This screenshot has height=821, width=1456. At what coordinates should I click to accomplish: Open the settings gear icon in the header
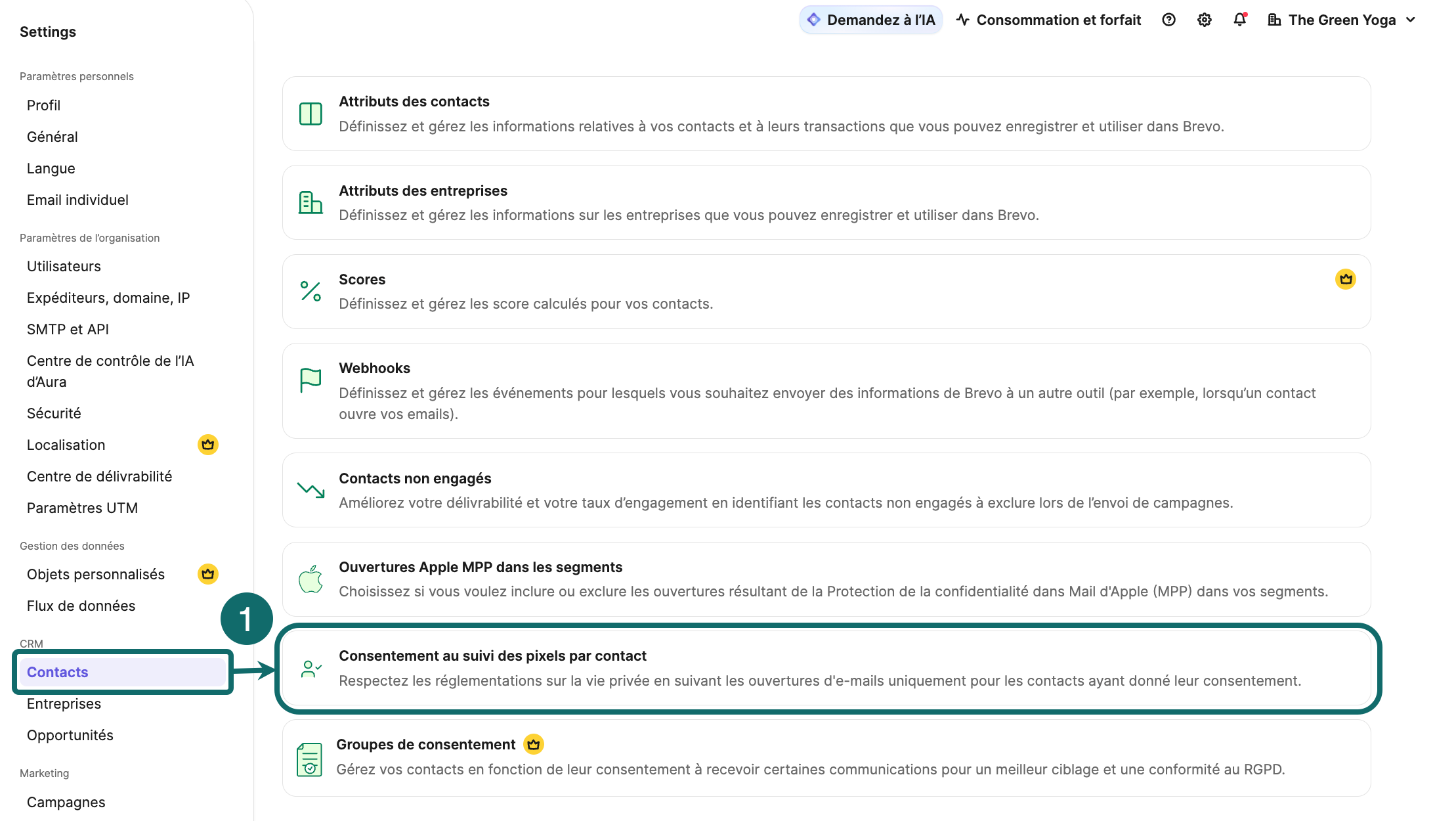[x=1205, y=20]
